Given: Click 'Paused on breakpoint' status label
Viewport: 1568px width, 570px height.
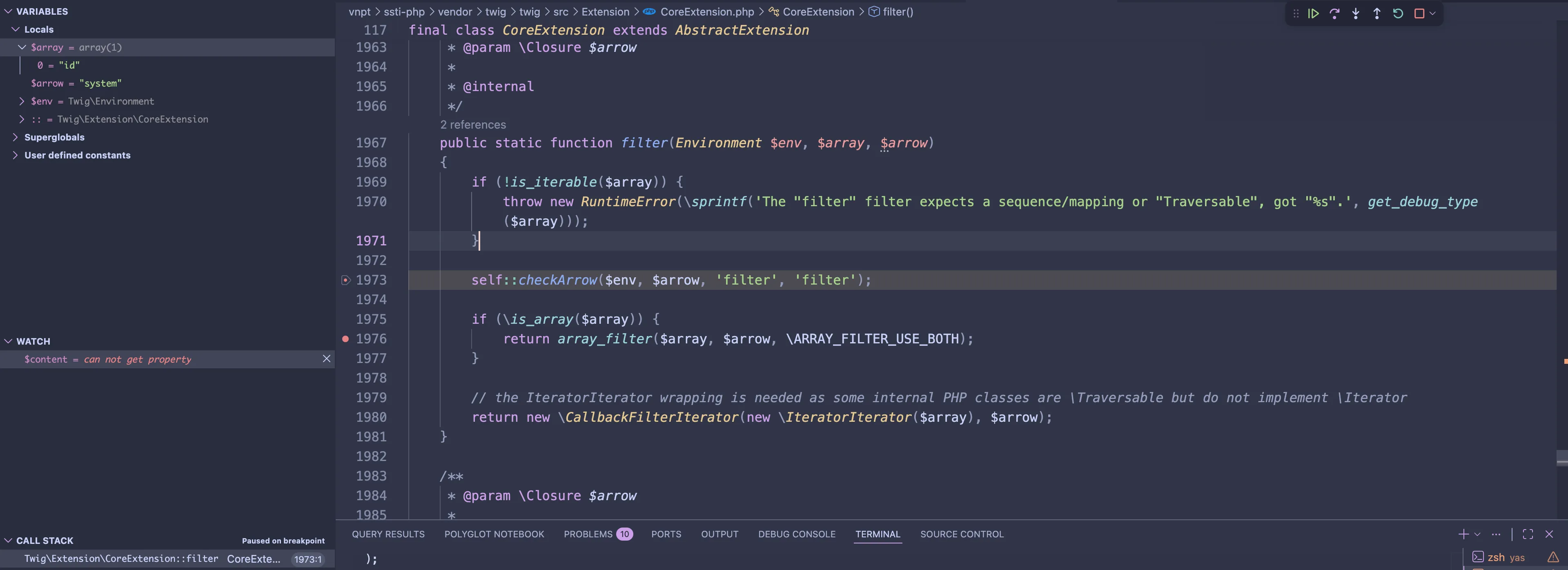Looking at the screenshot, I should 283,541.
